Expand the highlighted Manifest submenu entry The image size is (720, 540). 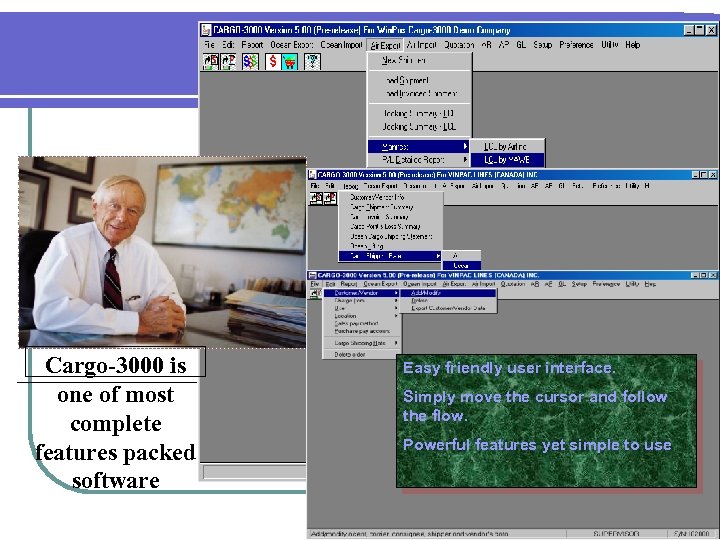coord(418,146)
